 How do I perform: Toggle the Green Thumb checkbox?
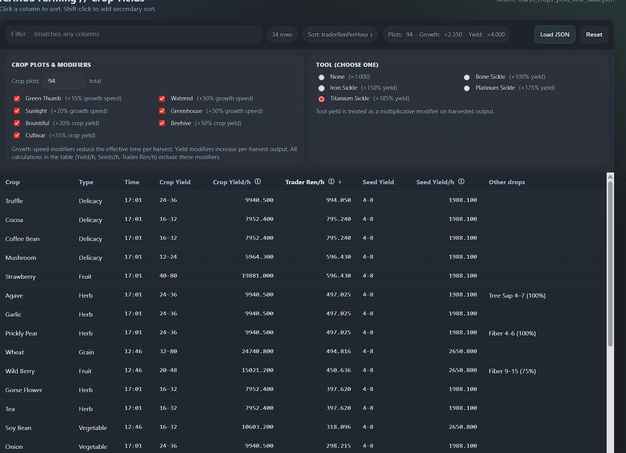click(x=17, y=99)
